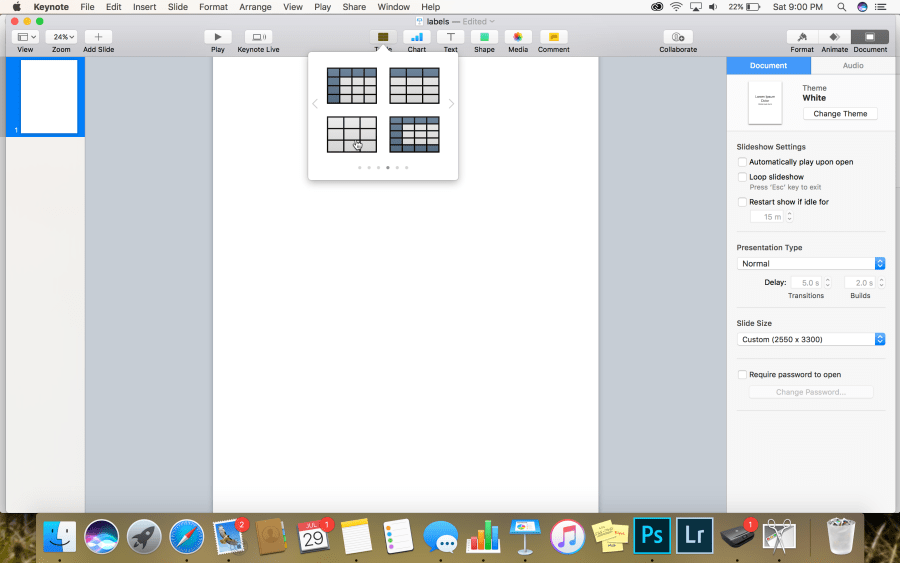Show the Animate inspector

pyautogui.click(x=835, y=37)
